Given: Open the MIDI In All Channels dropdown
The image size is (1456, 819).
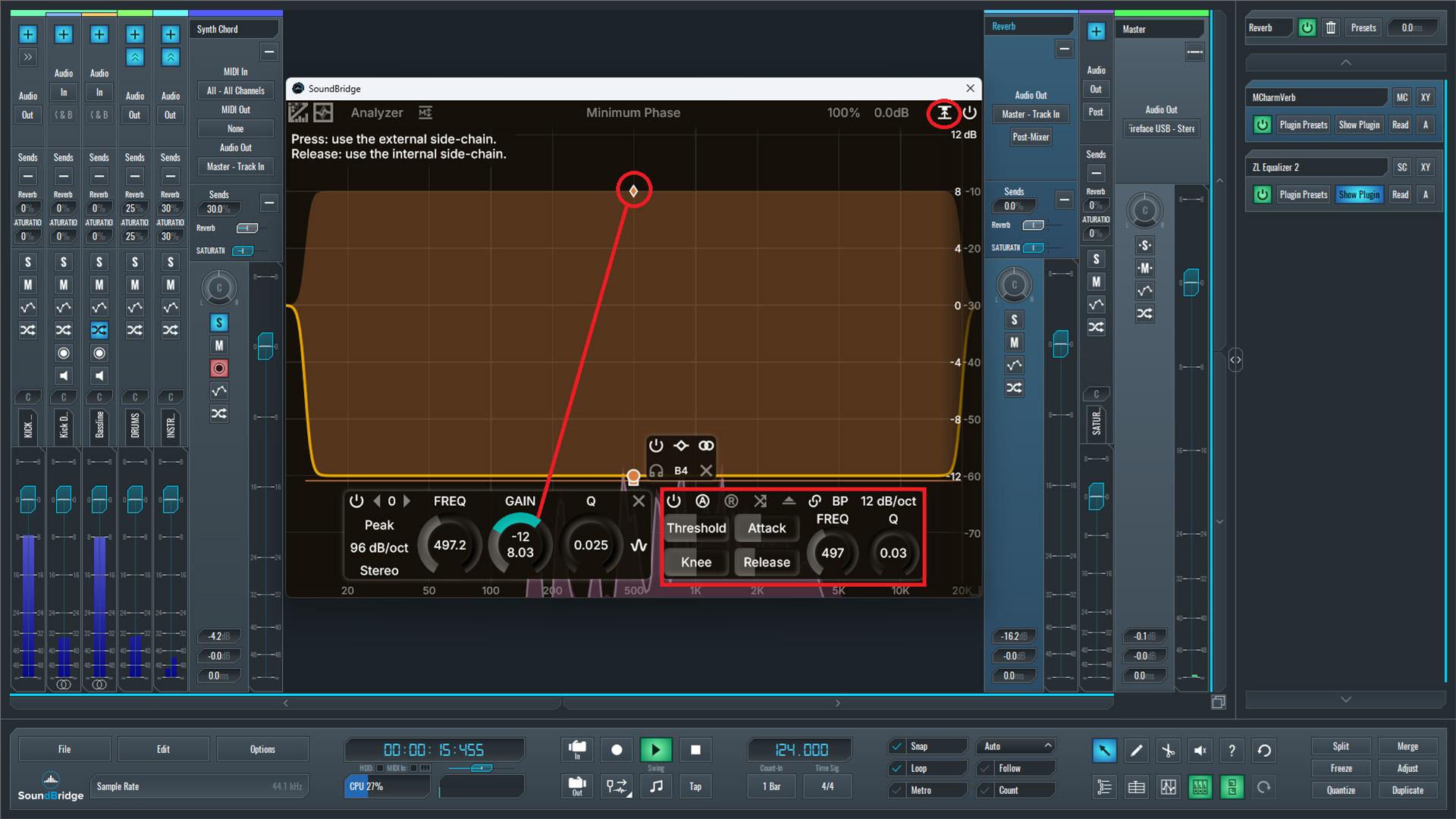Looking at the screenshot, I should (x=236, y=91).
